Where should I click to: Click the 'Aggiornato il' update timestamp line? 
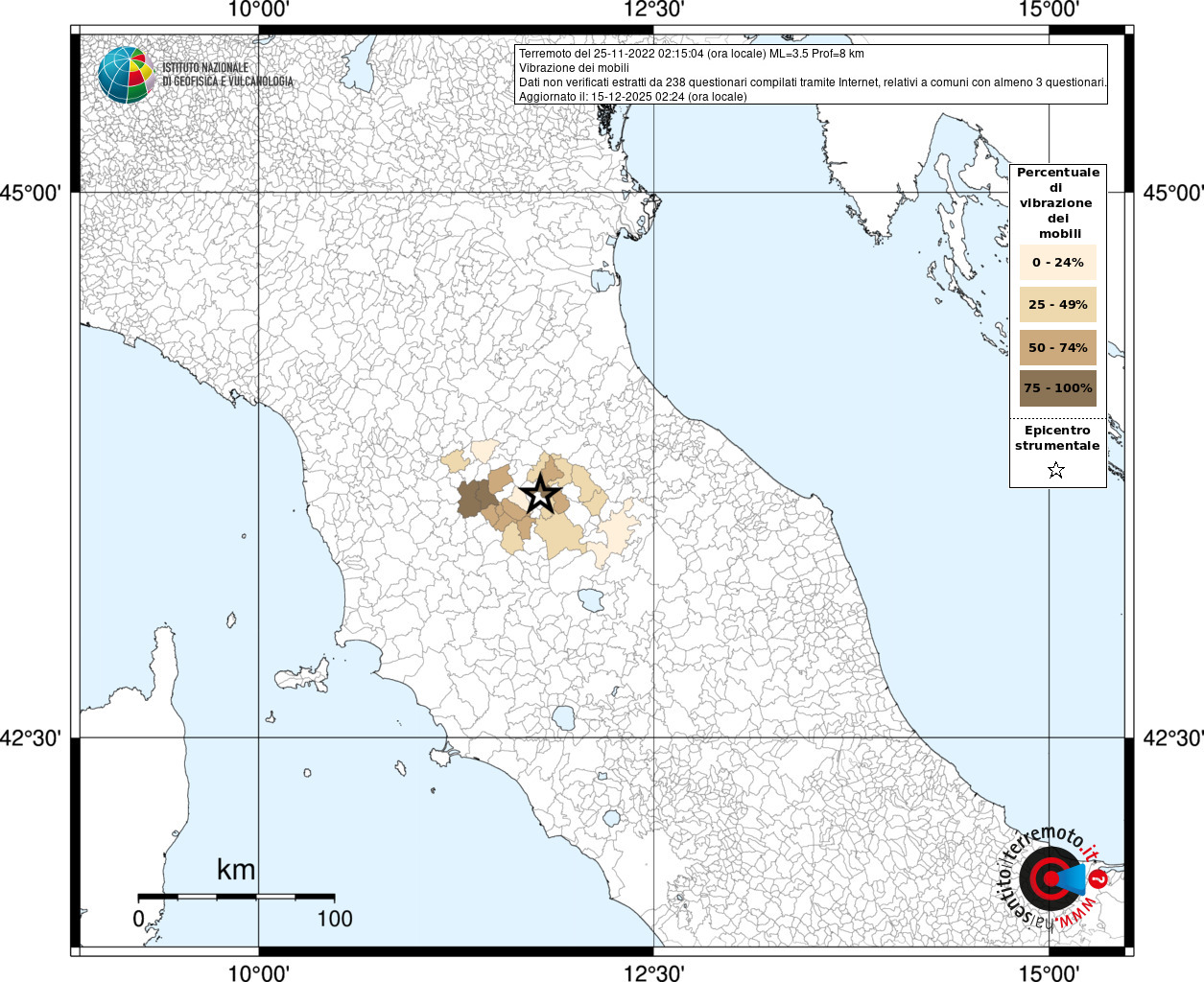coord(632,97)
